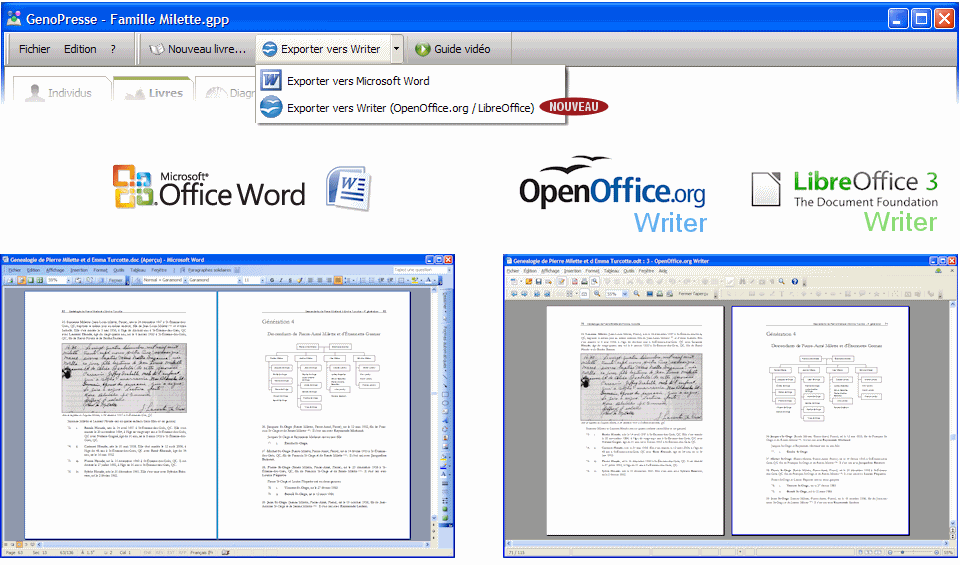The height and width of the screenshot is (565, 960).
Task: Open the Edition menu in GenoPresse
Action: [x=80, y=49]
